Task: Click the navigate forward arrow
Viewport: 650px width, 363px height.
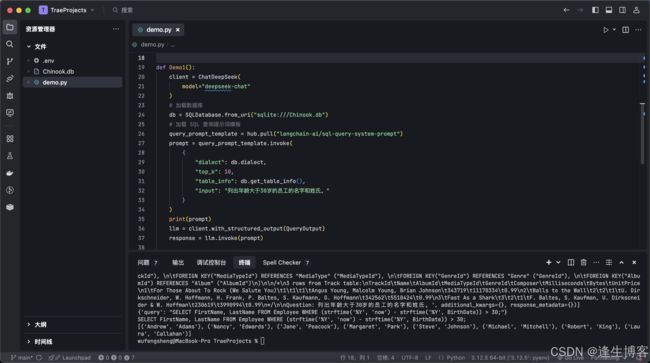Action: point(580,10)
